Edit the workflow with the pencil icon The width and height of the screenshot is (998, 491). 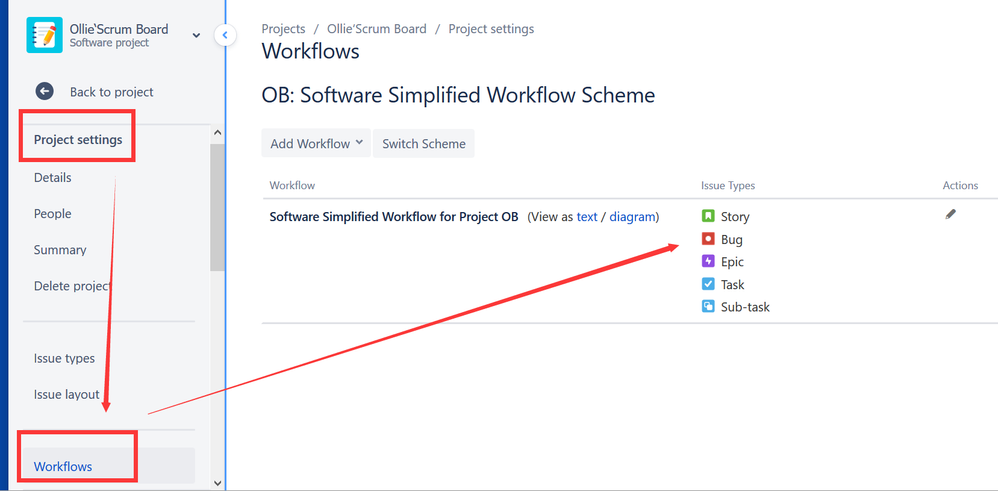(x=950, y=215)
